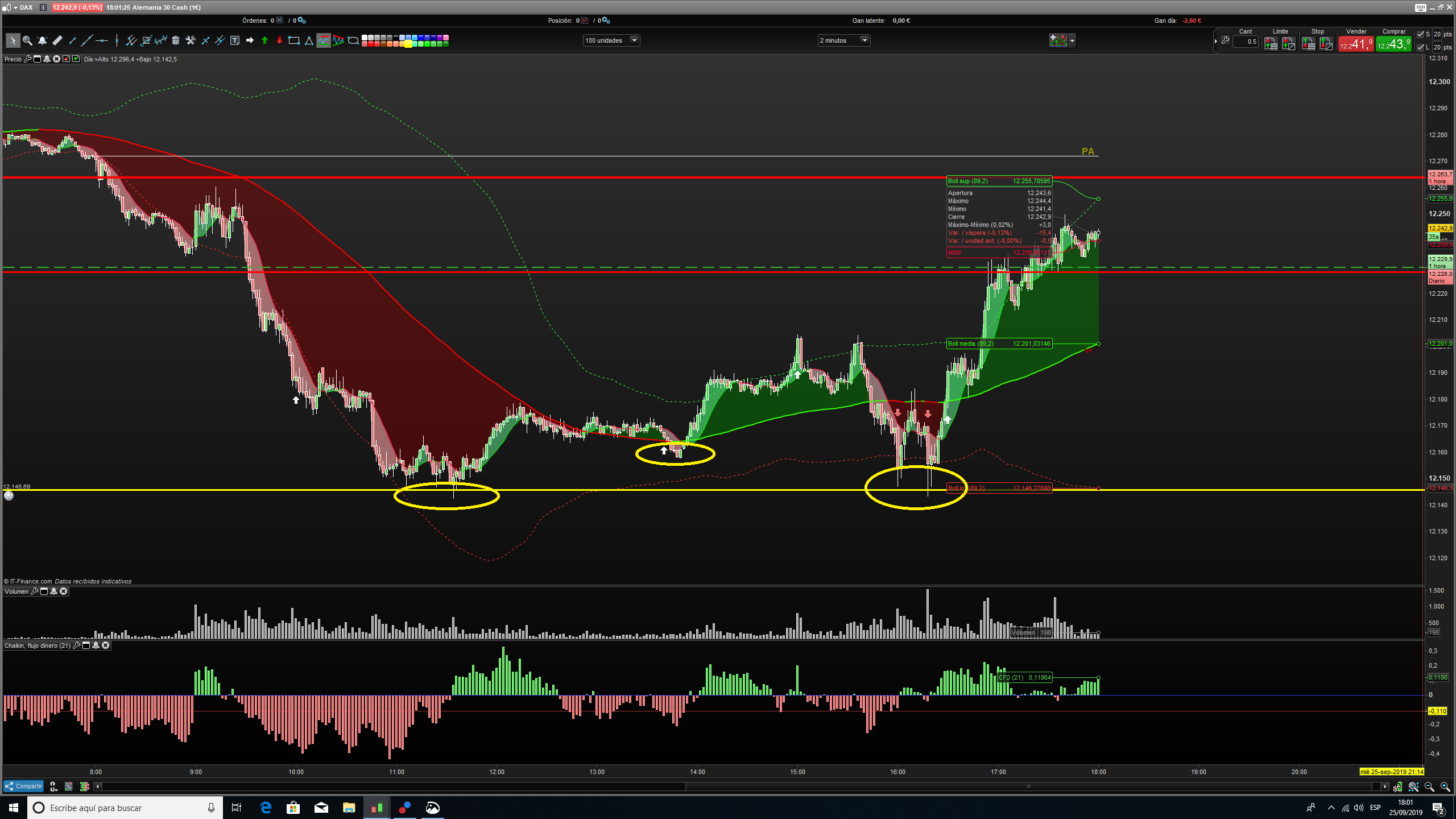Select the zoom magnifier tool
The height and width of the screenshot is (819, 1456).
tap(27, 40)
